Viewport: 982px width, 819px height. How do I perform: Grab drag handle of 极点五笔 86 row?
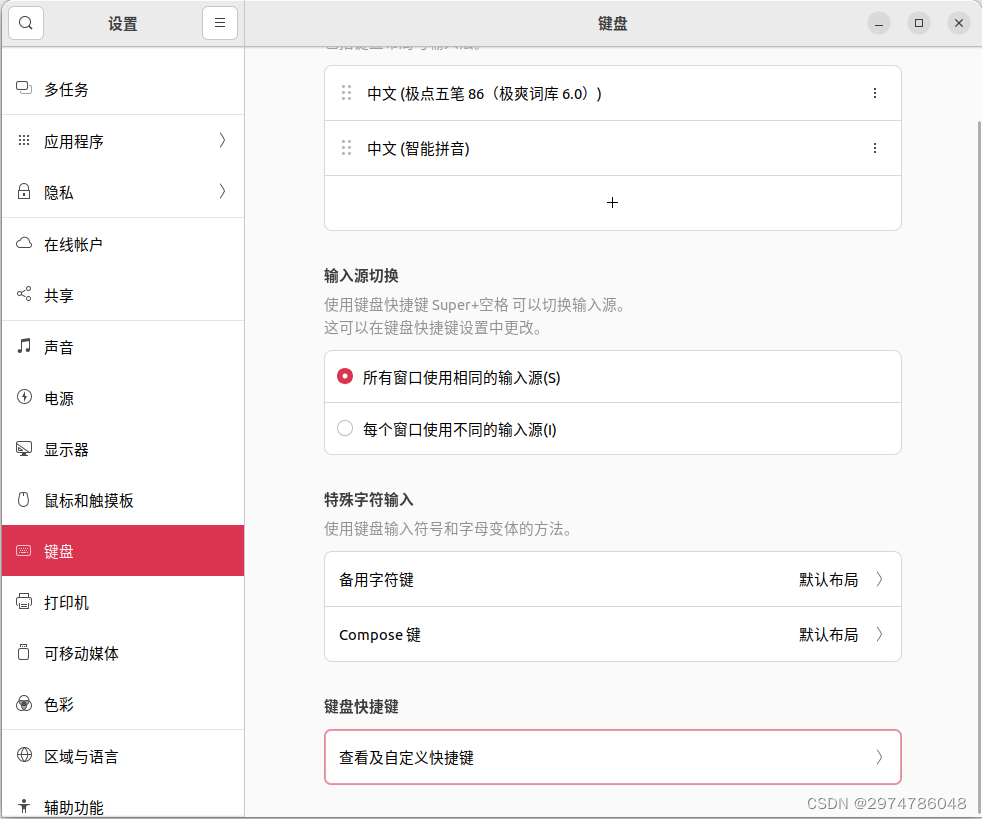tap(346, 93)
